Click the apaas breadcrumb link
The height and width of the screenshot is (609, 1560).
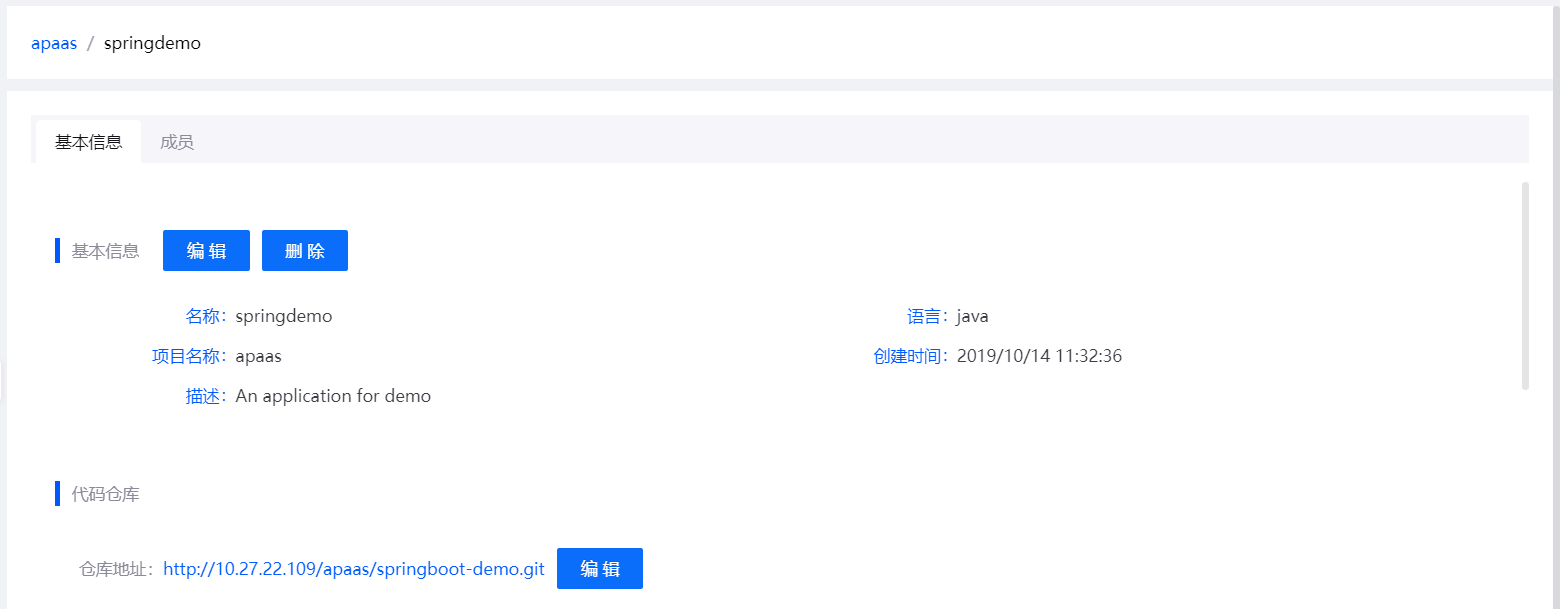coord(54,43)
